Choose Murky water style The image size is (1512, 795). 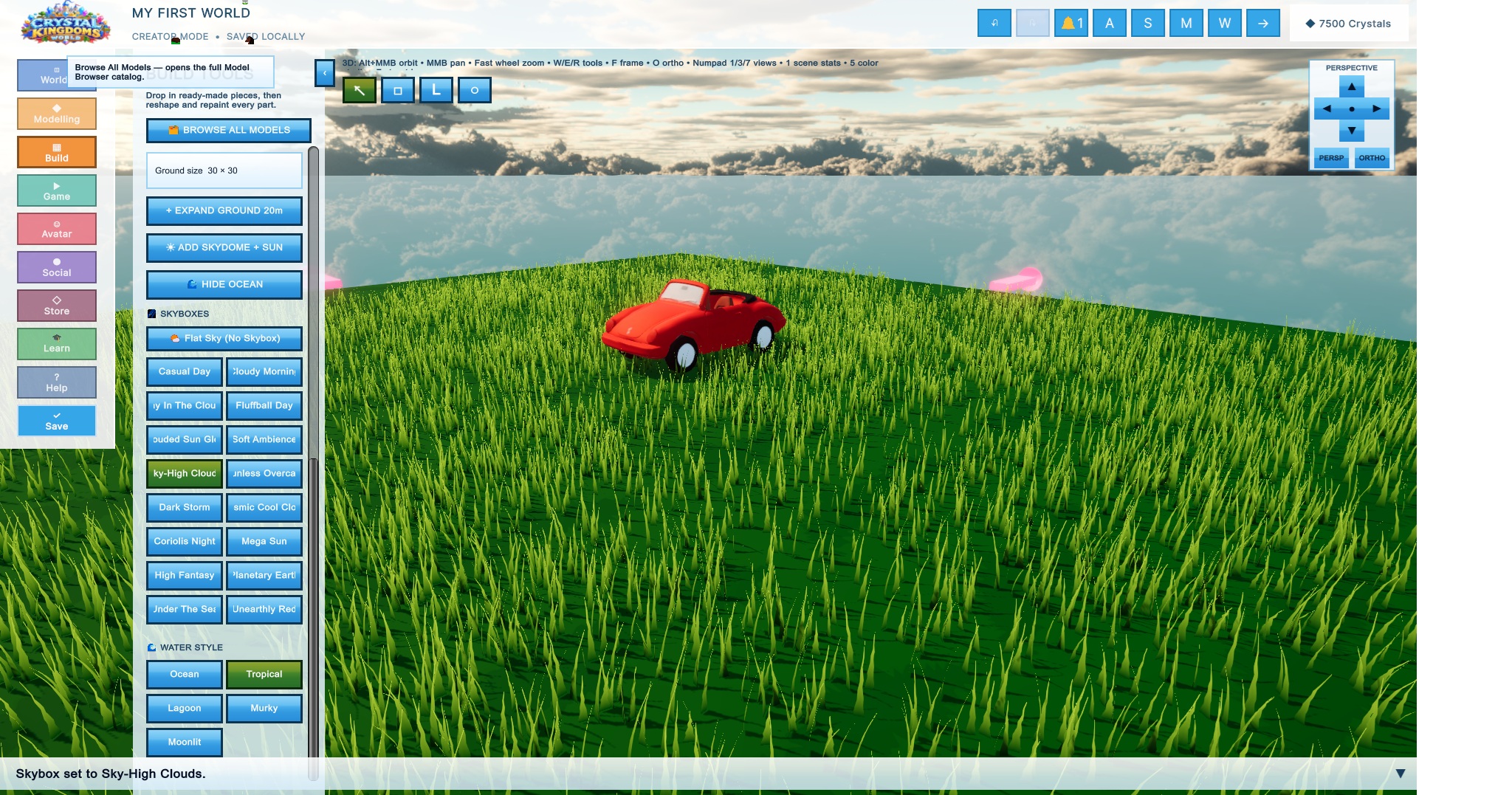tap(264, 708)
